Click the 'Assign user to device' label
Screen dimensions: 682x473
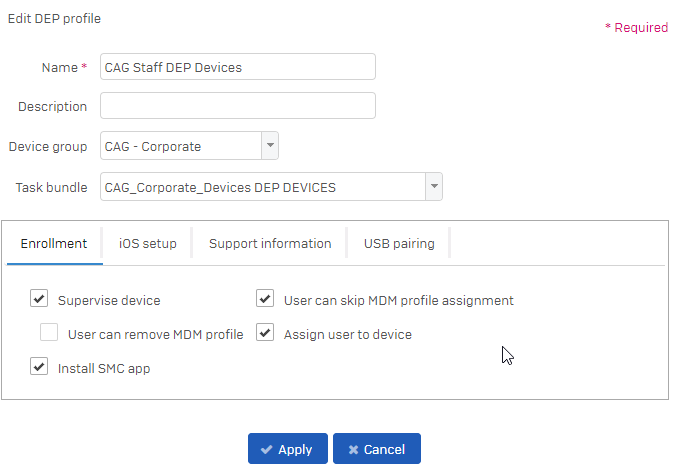[x=348, y=335]
